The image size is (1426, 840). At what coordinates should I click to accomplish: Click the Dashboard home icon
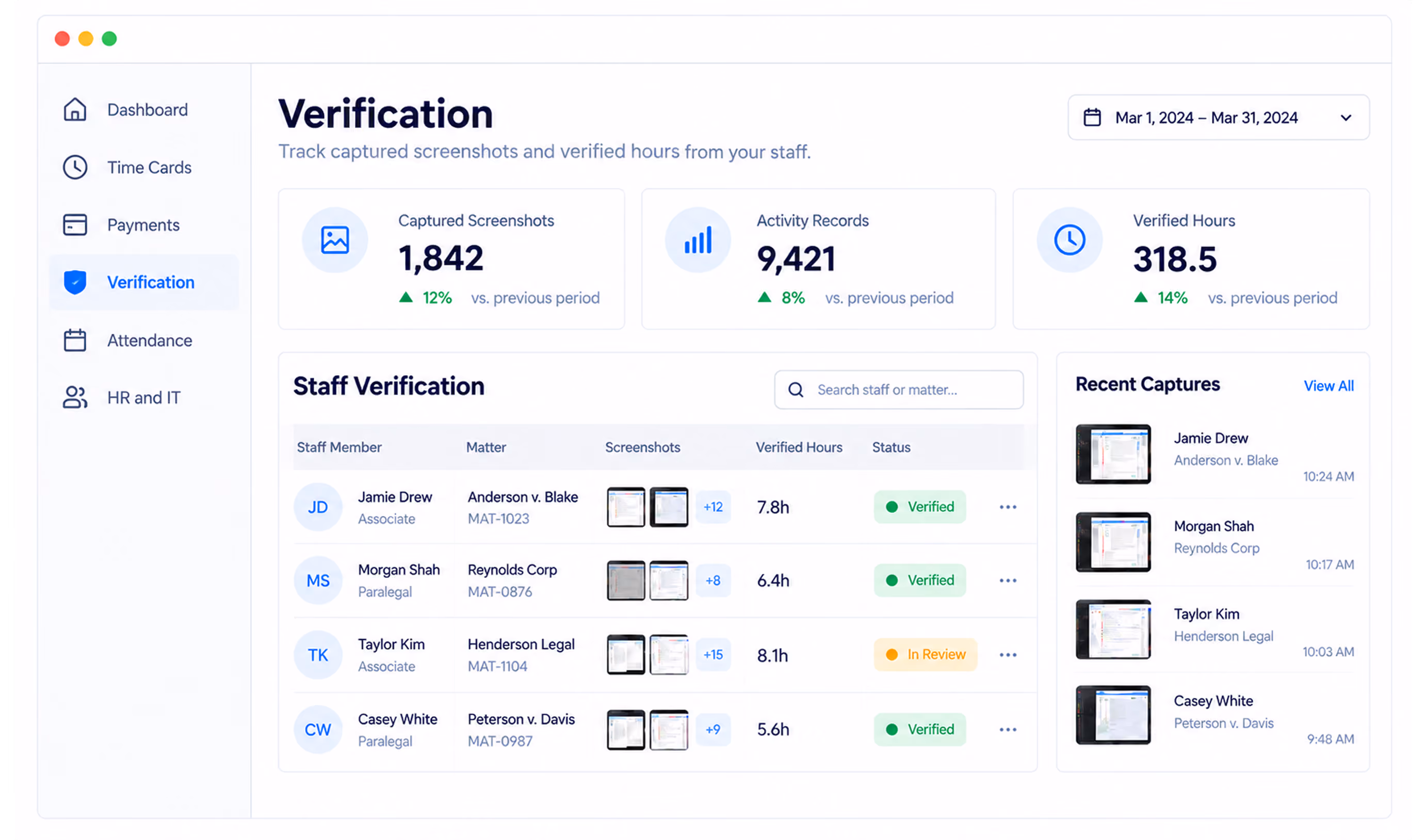point(75,110)
